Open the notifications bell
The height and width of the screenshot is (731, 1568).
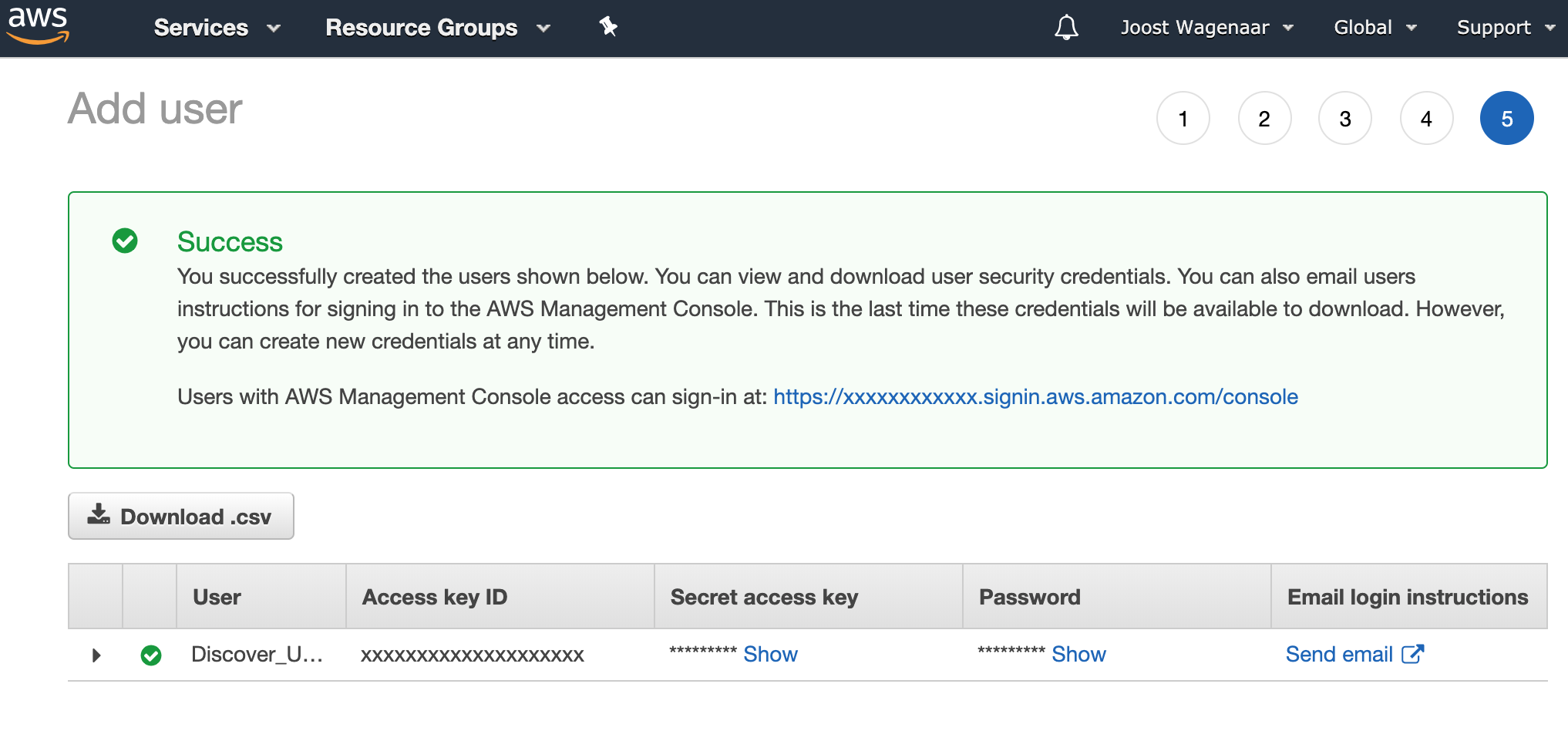coord(1066,28)
